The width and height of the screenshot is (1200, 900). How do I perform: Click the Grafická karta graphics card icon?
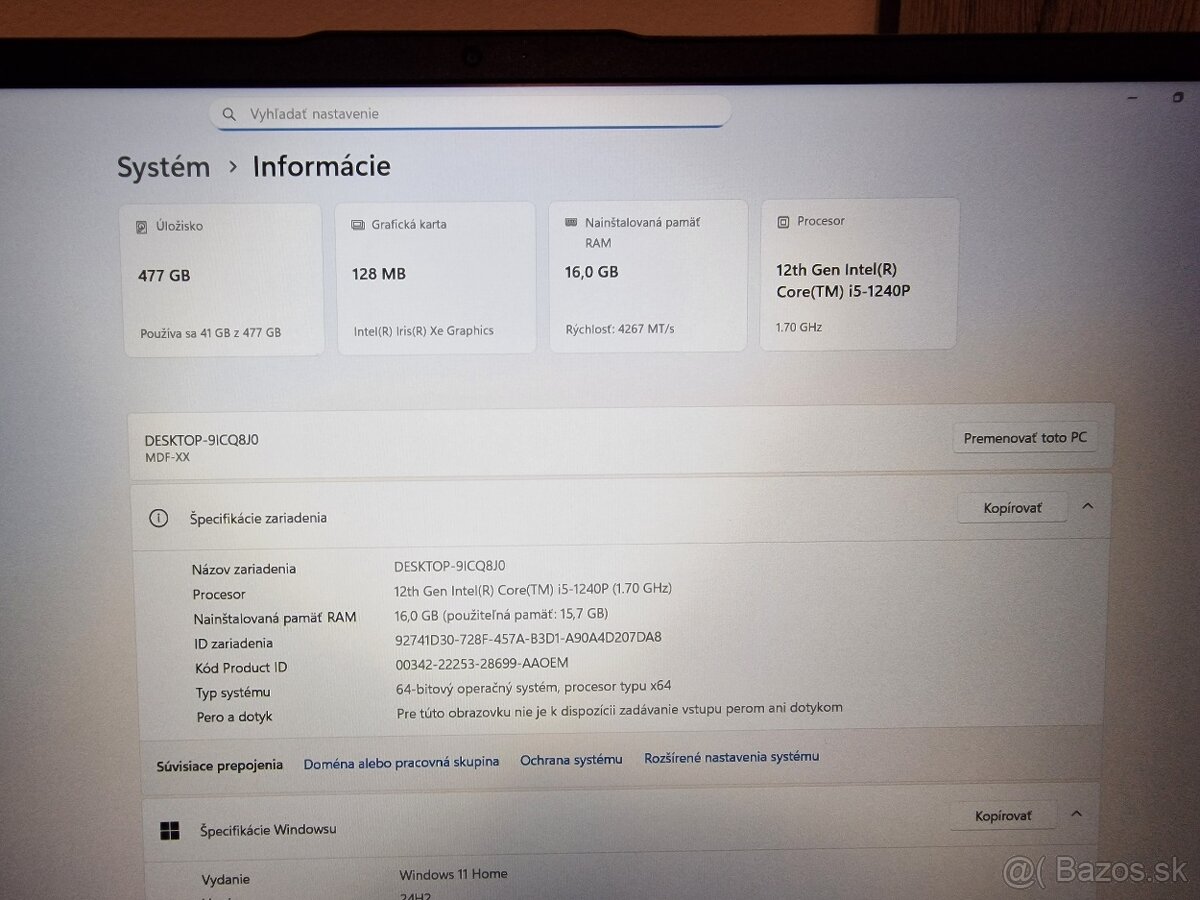pos(357,224)
